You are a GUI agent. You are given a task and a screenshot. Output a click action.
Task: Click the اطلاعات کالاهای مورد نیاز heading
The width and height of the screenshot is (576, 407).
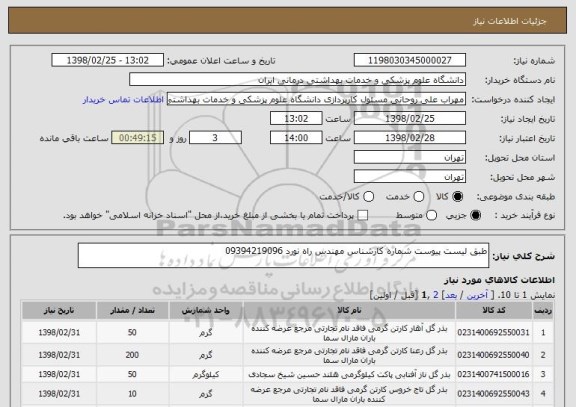click(x=500, y=280)
